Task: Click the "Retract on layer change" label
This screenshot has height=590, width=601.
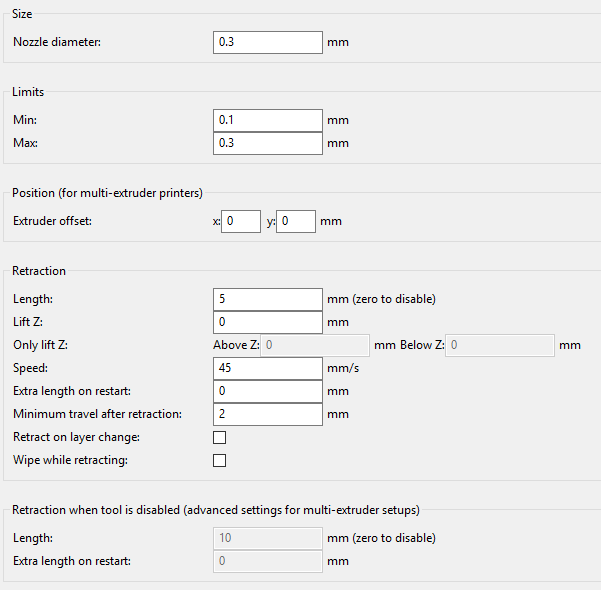Action: tap(76, 437)
